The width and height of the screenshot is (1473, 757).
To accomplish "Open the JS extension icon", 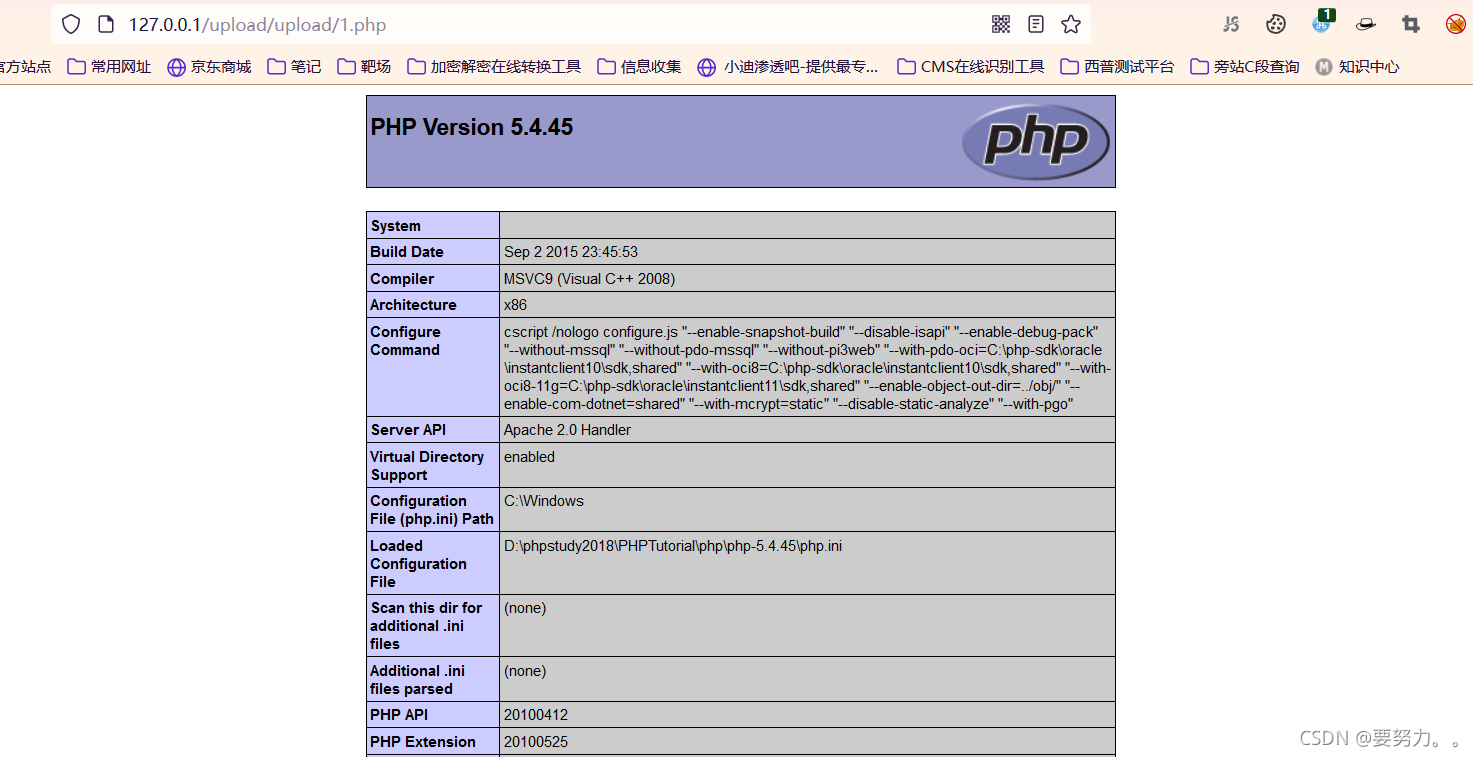I will click(1231, 24).
